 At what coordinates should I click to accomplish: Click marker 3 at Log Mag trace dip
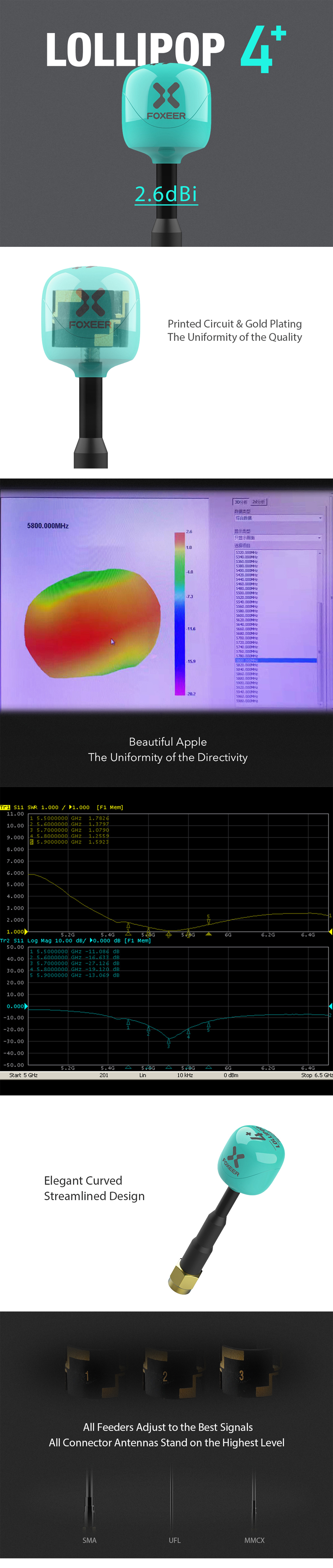point(169,1043)
